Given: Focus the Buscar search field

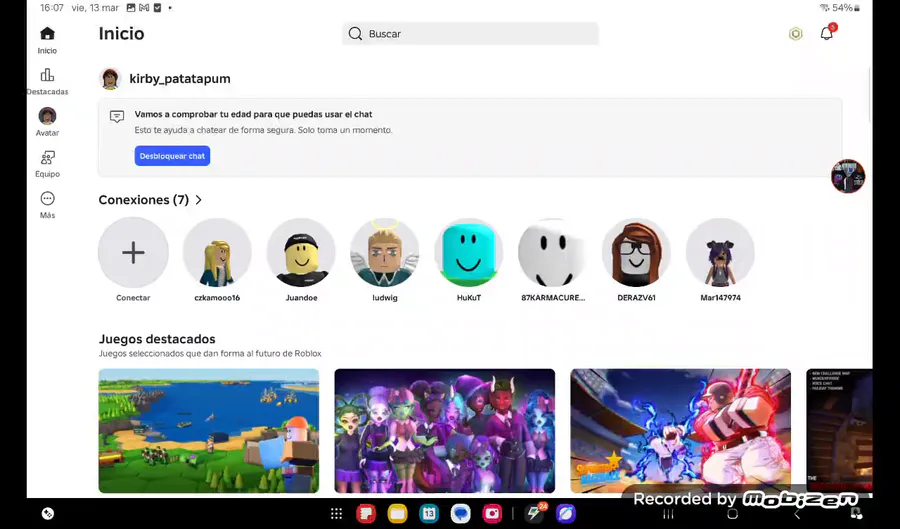Looking at the screenshot, I should [471, 34].
